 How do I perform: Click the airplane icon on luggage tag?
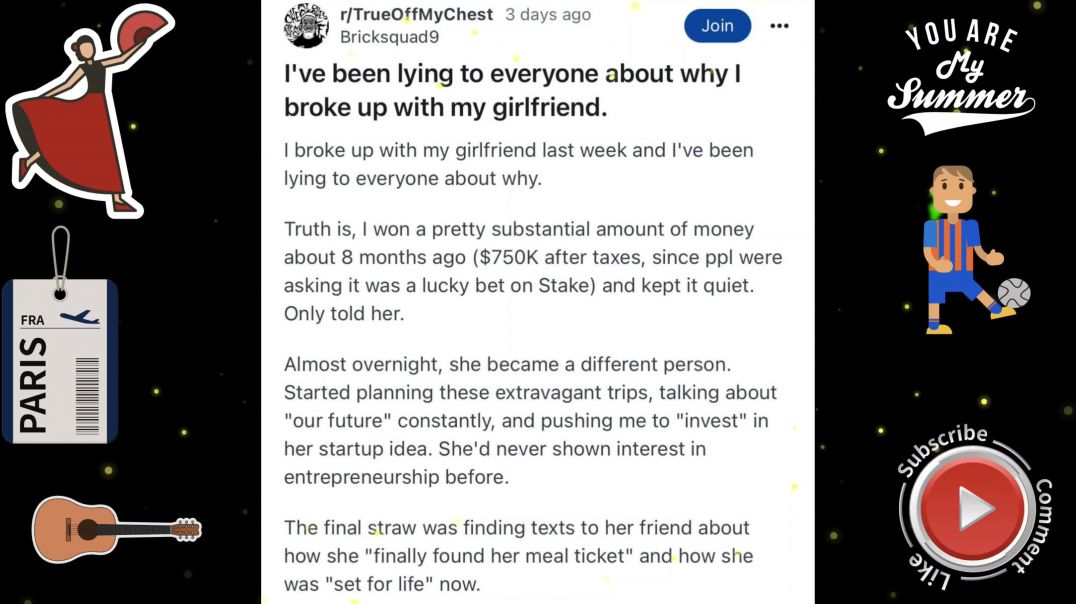click(x=79, y=318)
